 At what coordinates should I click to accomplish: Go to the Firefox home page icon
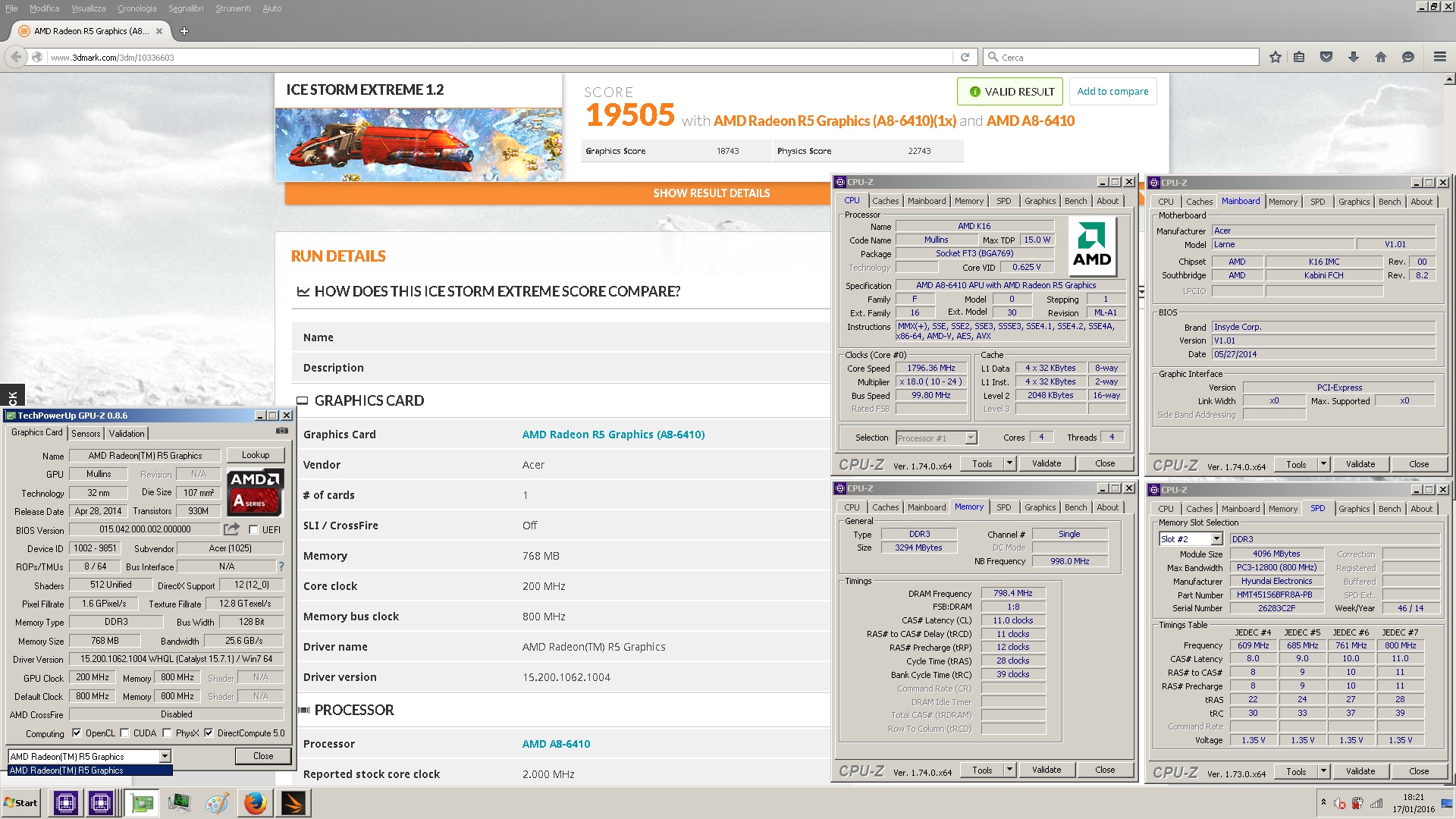[x=1381, y=57]
